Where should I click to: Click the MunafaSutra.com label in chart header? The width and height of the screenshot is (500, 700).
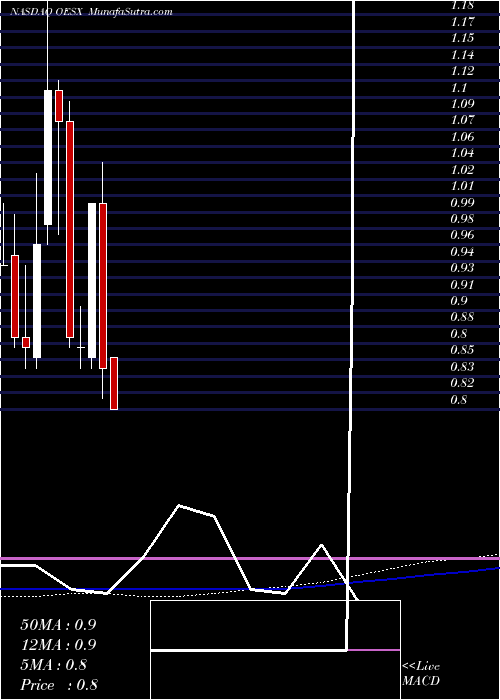point(131,12)
